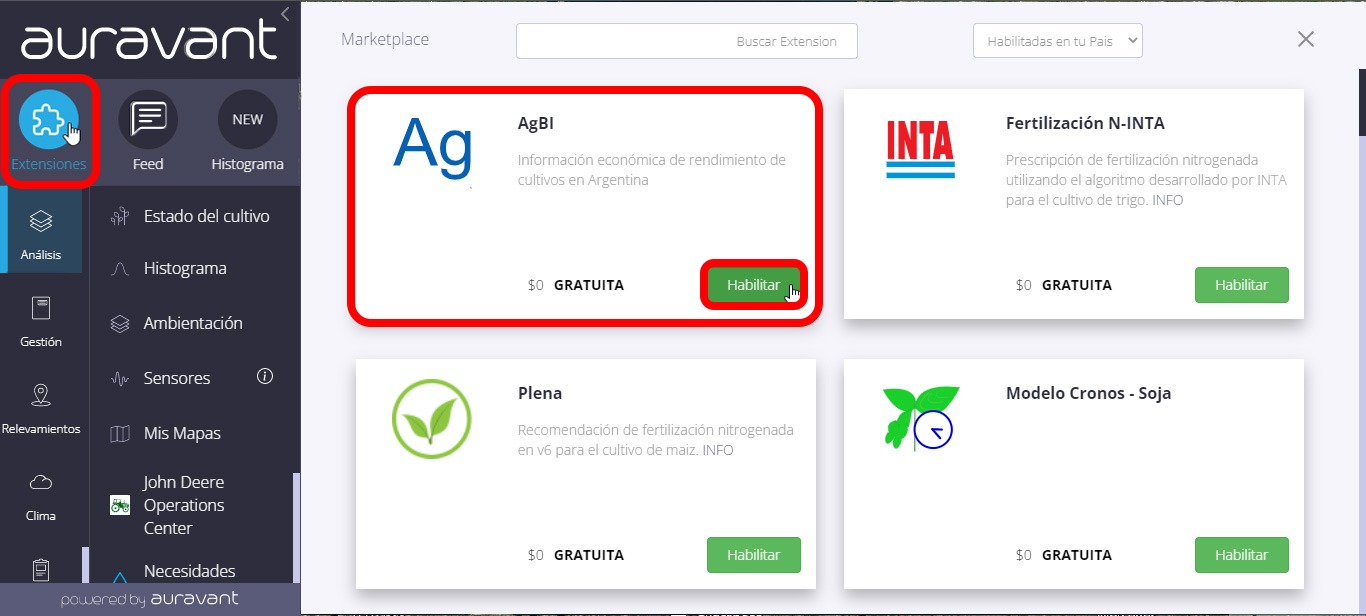
Task: Open the Gestión notebook icon
Action: coord(41,308)
